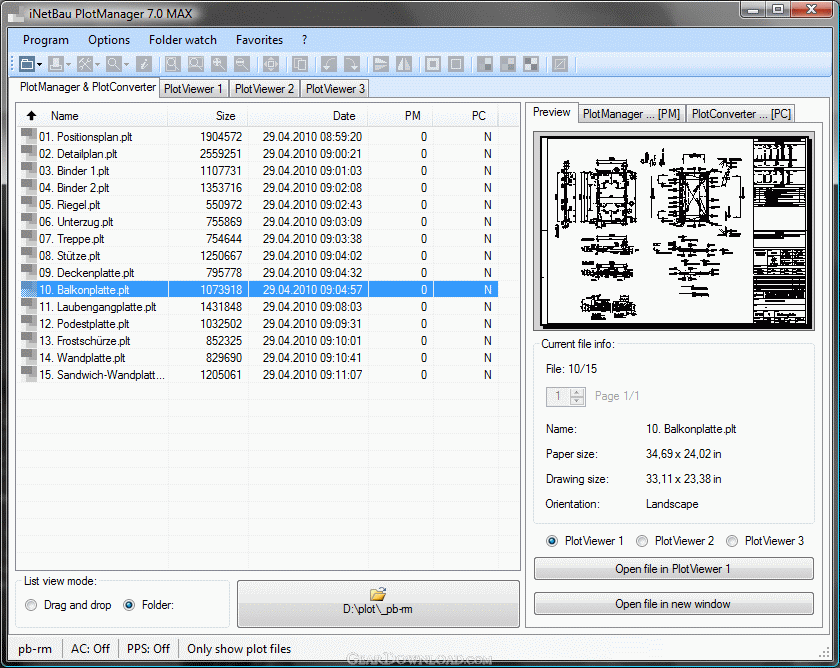Image resolution: width=840 pixels, height=668 pixels.
Task: Switch to the PlotViewer 2 tab
Action: click(x=265, y=89)
